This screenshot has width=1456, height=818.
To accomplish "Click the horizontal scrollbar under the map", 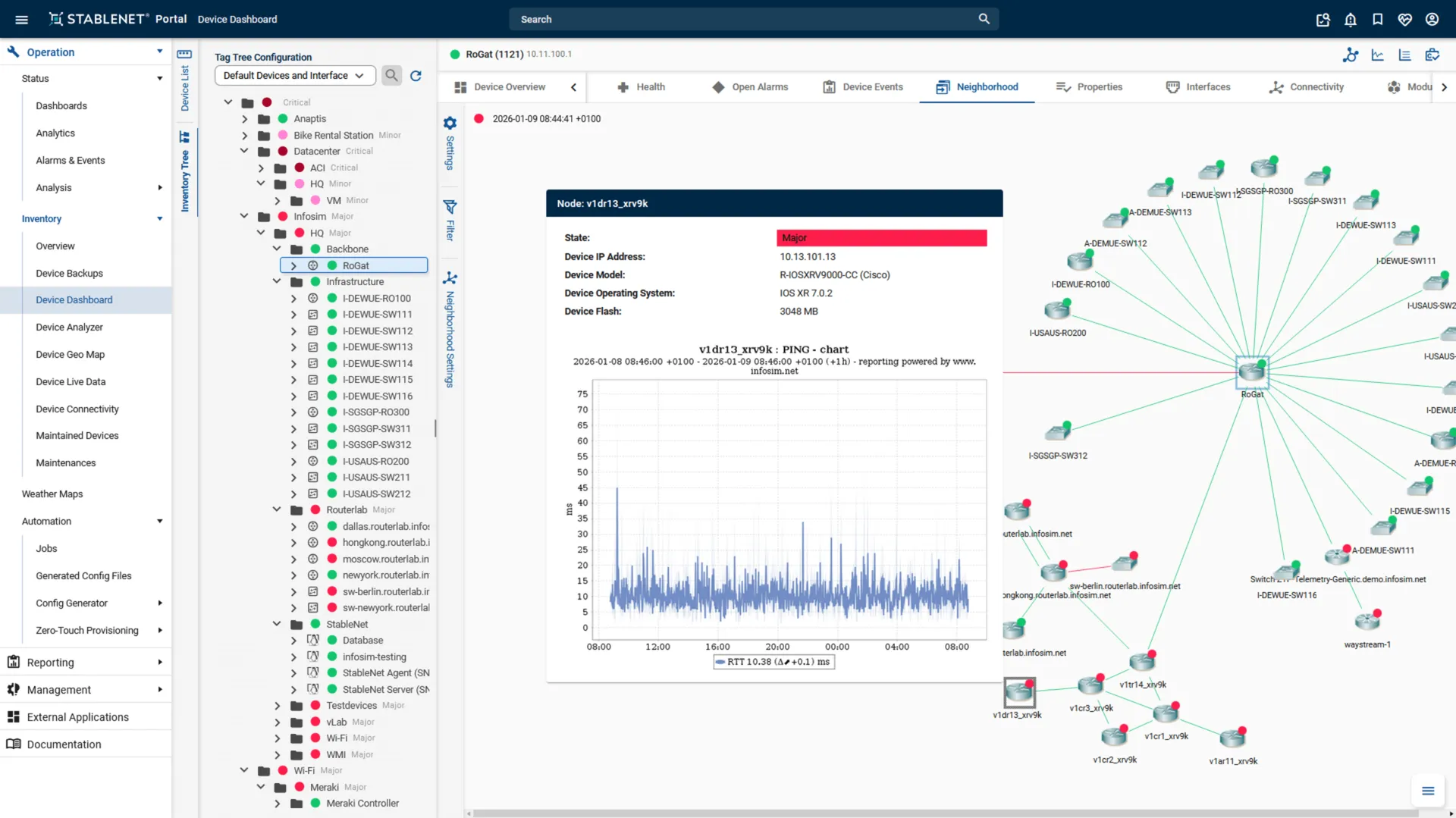I will click(945, 813).
